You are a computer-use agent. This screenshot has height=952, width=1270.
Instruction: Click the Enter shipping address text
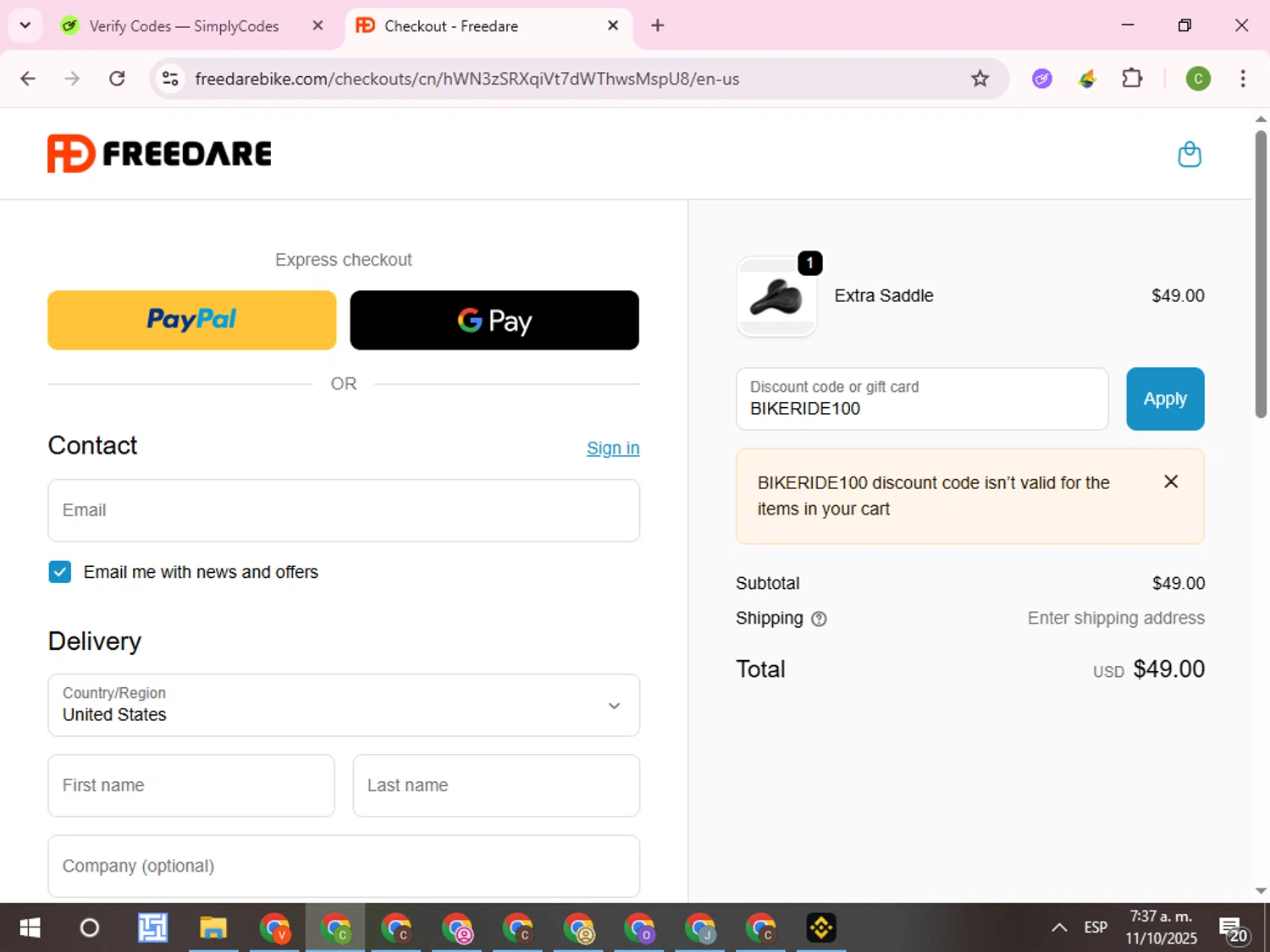click(1116, 619)
